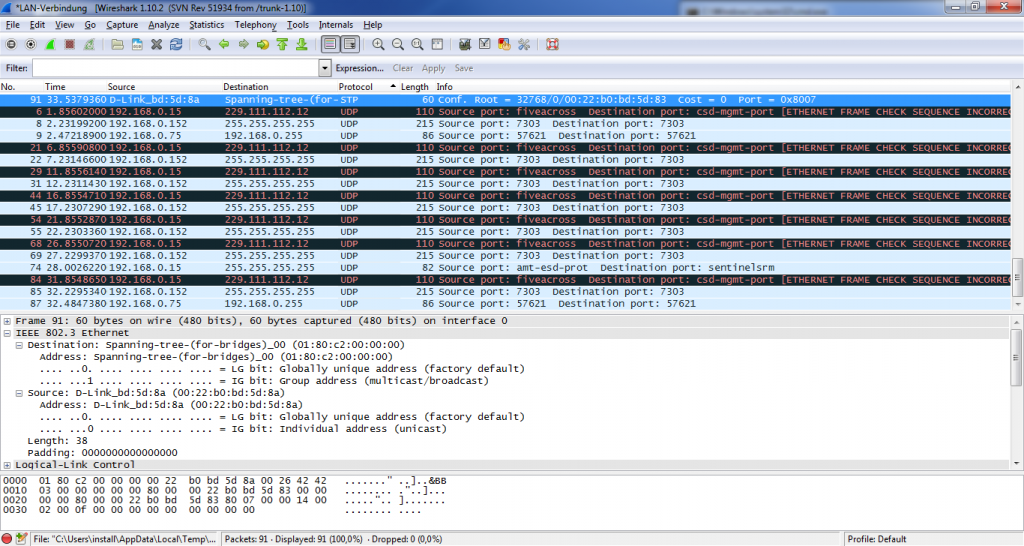This screenshot has height=546, width=1024.
Task: Click the Save filter button
Action: [464, 68]
